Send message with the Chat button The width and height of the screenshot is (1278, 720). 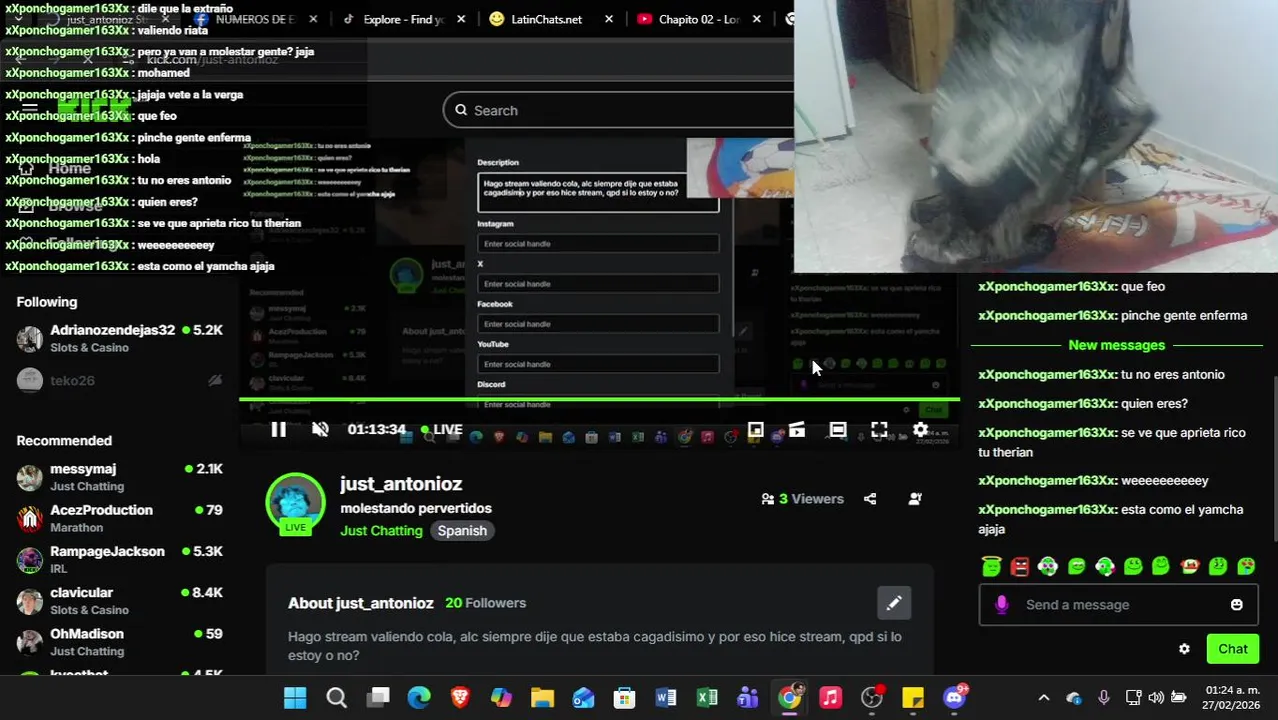pos(1232,649)
